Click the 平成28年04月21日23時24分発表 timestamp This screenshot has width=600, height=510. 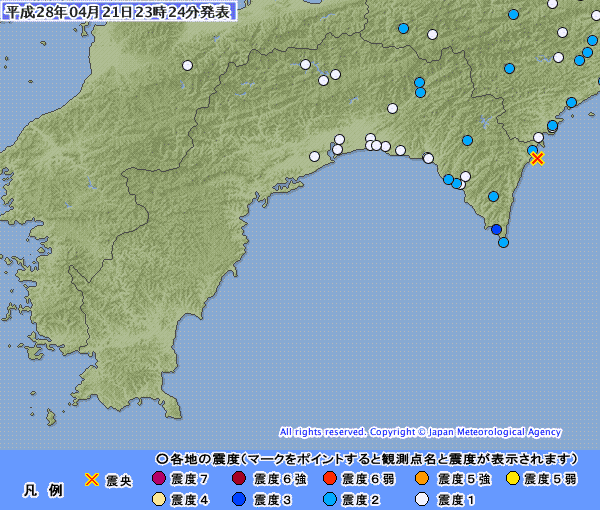coord(119,12)
